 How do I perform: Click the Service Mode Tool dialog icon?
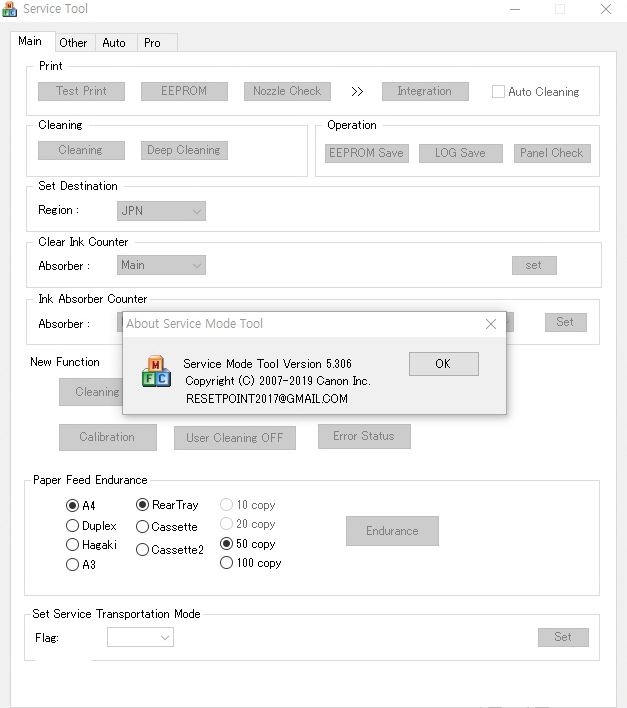coord(156,371)
